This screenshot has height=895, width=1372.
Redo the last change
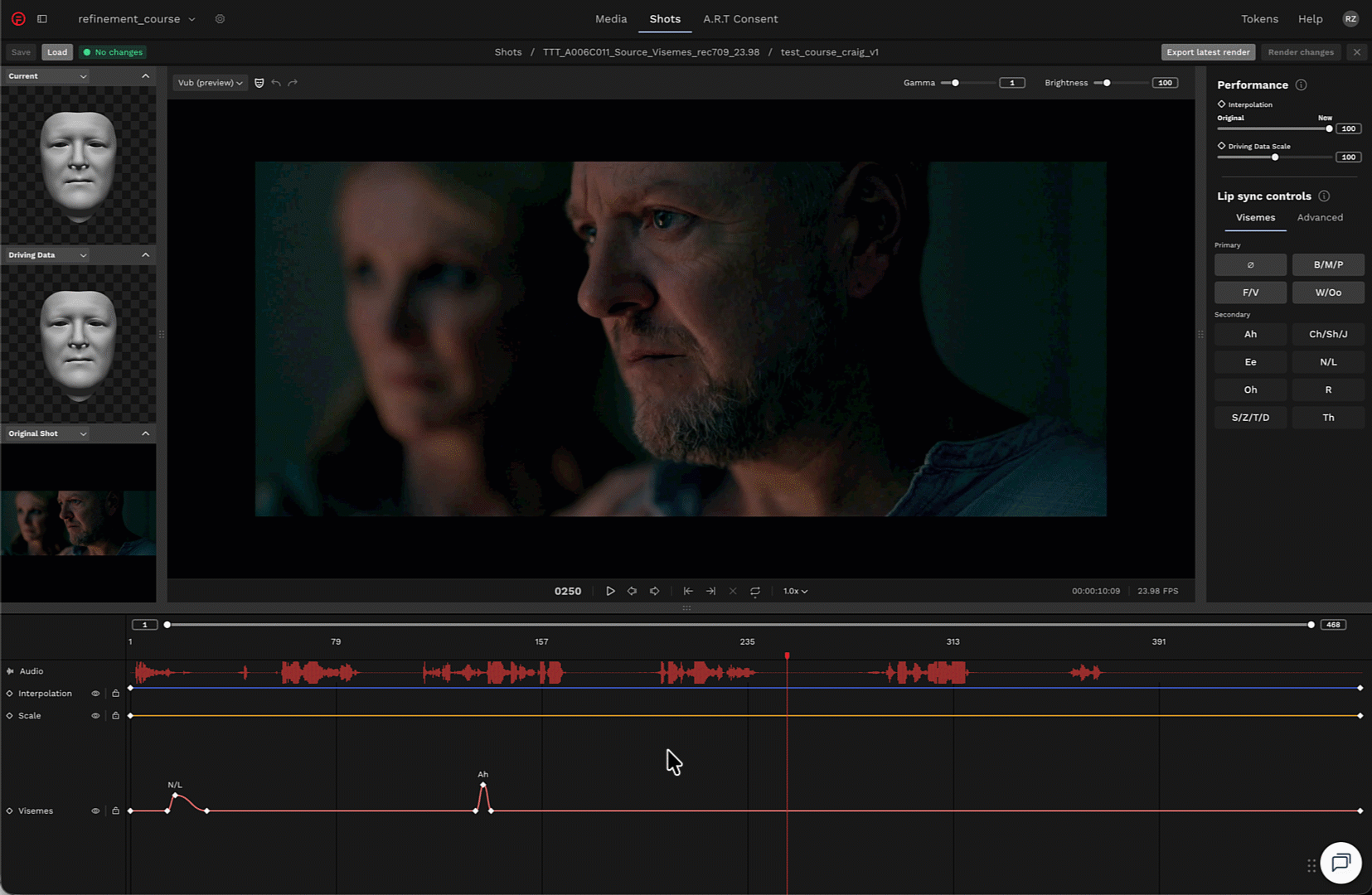pyautogui.click(x=293, y=83)
